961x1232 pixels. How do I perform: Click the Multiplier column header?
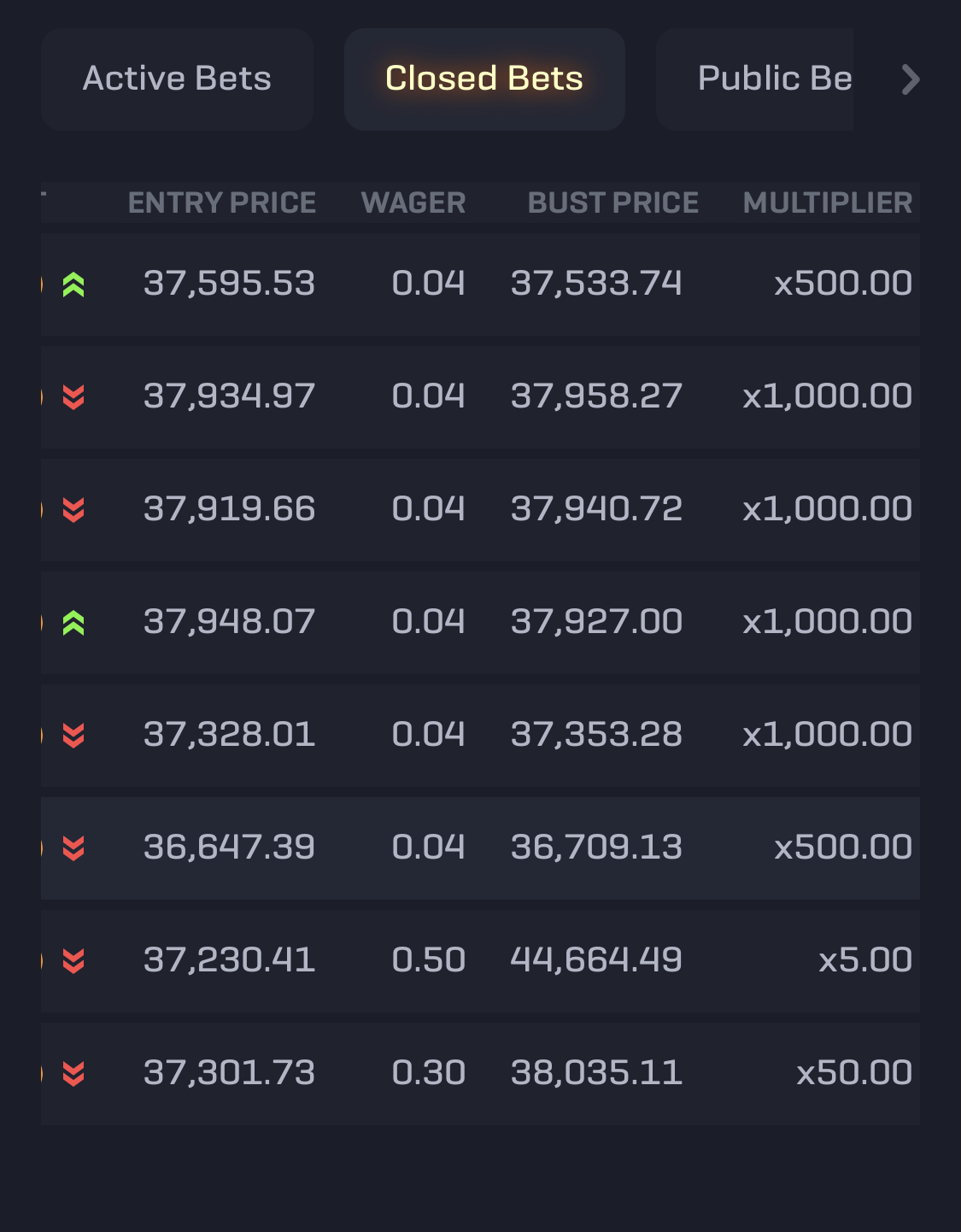pyautogui.click(x=828, y=203)
